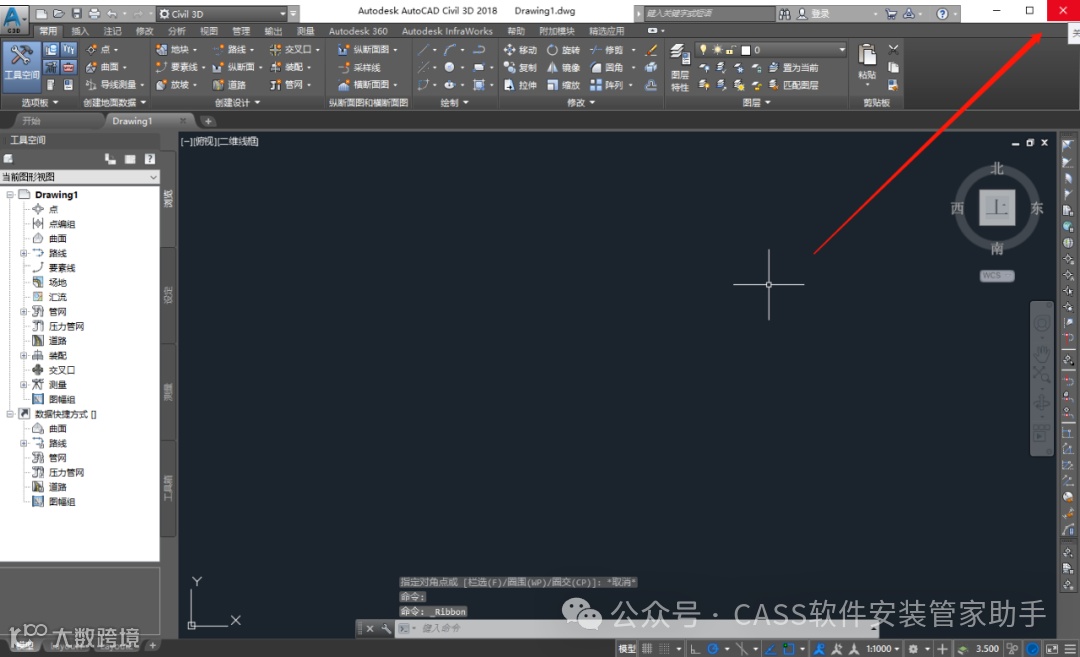
Task: Select the 镜像 (Mirror) tool
Action: pos(563,67)
